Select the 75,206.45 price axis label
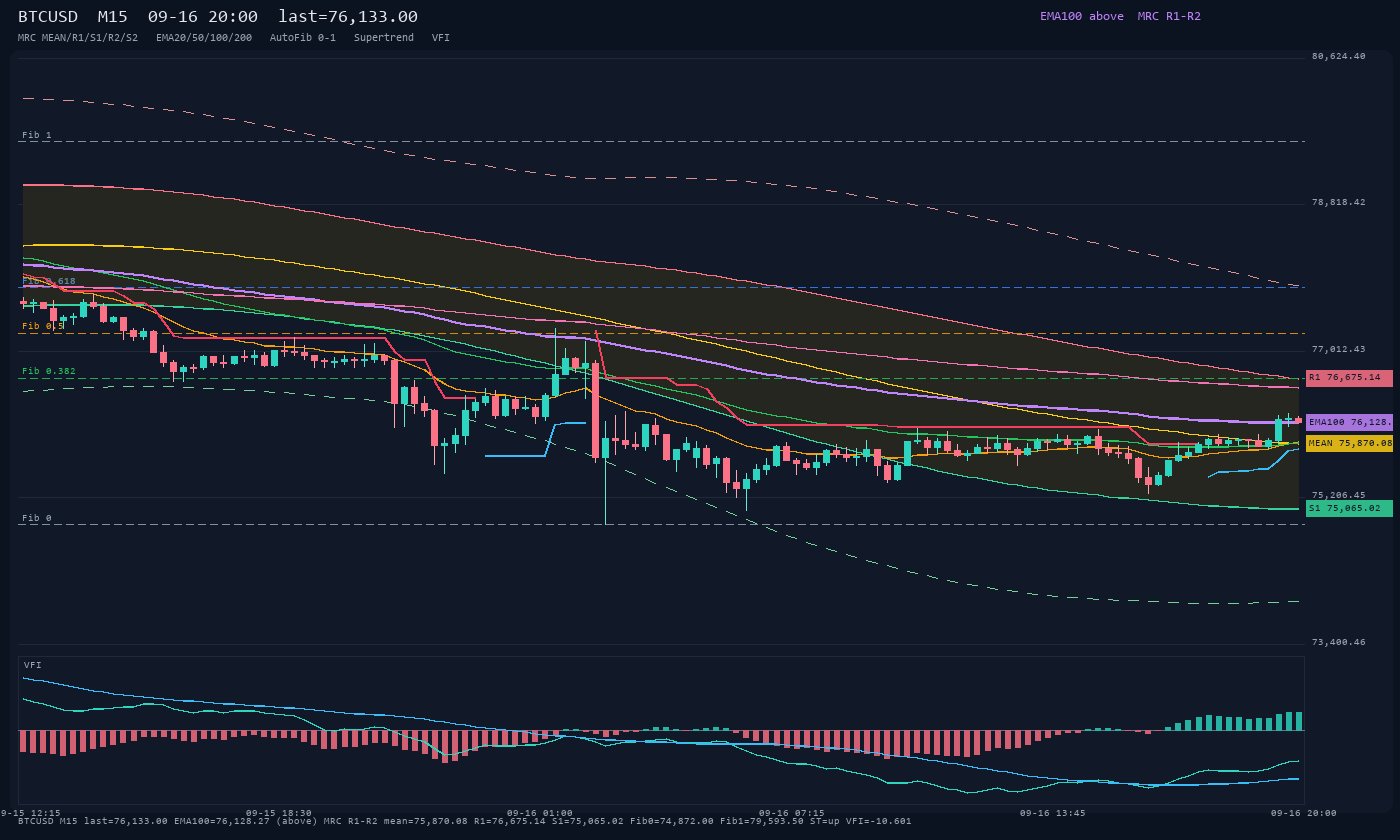 click(1338, 495)
